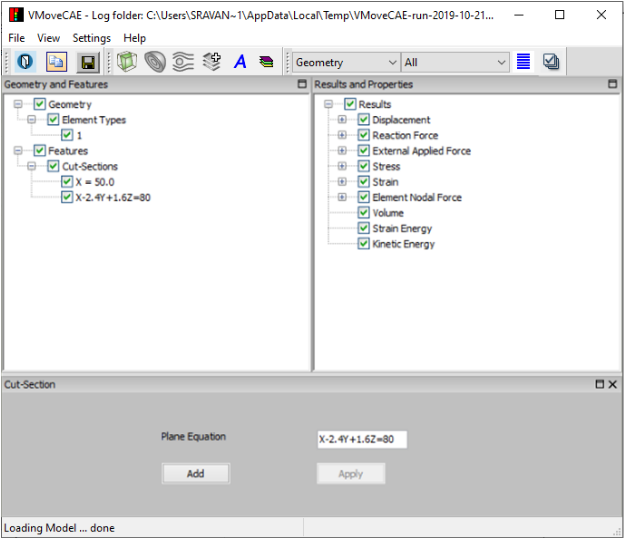The image size is (624, 539).
Task: Click the colored stacked layers icon
Action: (x=266, y=62)
